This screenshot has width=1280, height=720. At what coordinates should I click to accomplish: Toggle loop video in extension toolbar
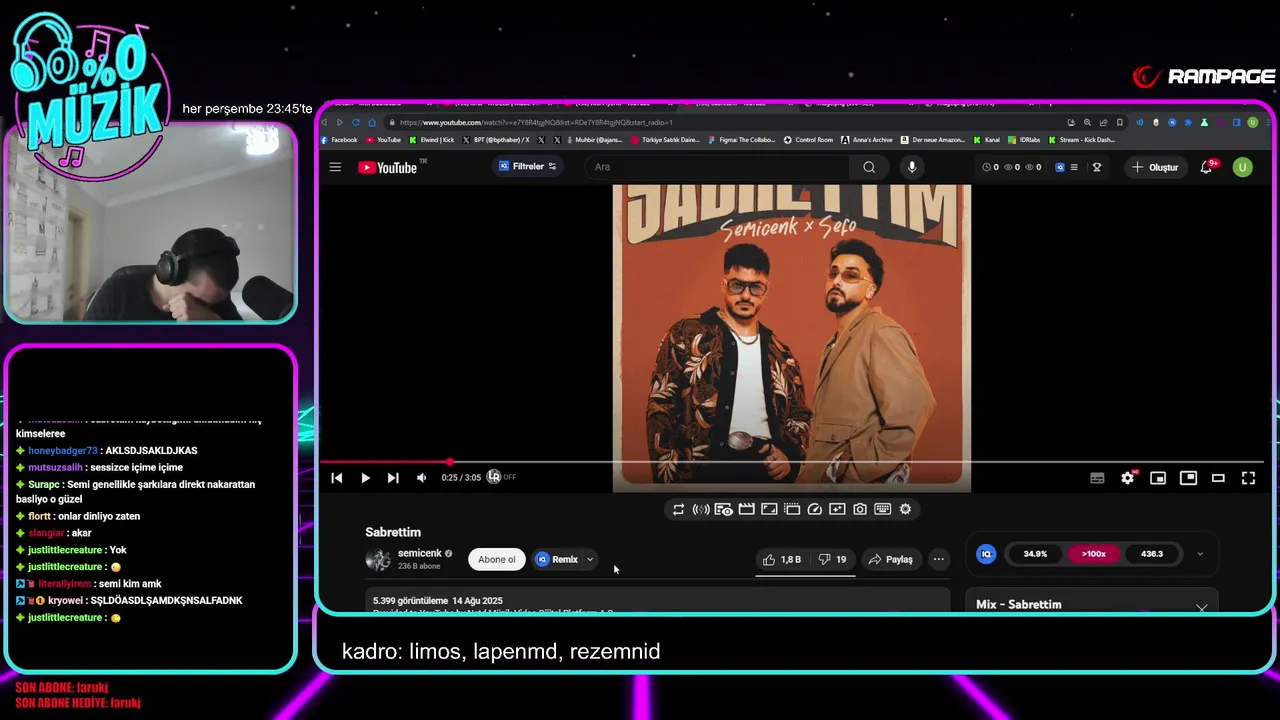coord(678,509)
